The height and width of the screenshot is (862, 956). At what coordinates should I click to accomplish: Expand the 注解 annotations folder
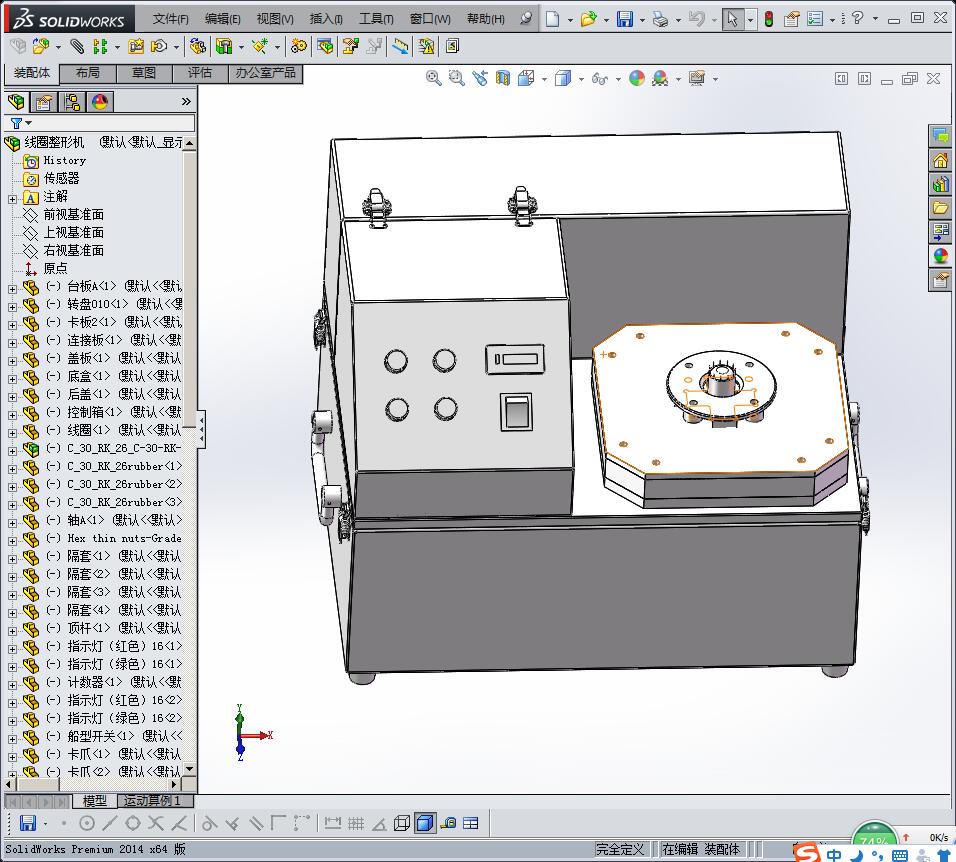(x=12, y=199)
